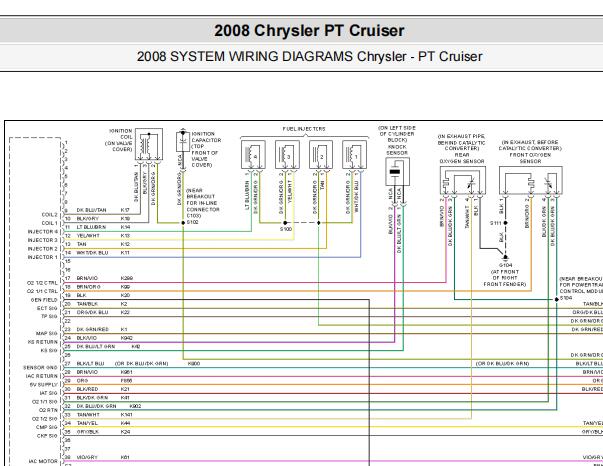Click the 'KS RETURN' pin label
This screenshot has width=603, height=466.
pos(43,342)
